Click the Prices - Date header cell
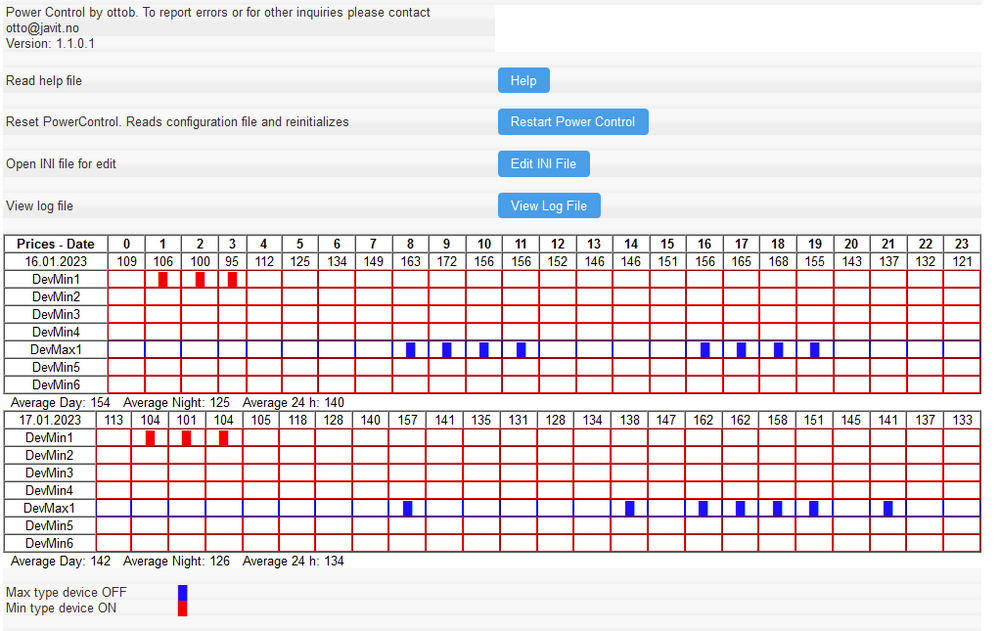Viewport: 1000px width, 631px height. pyautogui.click(x=56, y=244)
